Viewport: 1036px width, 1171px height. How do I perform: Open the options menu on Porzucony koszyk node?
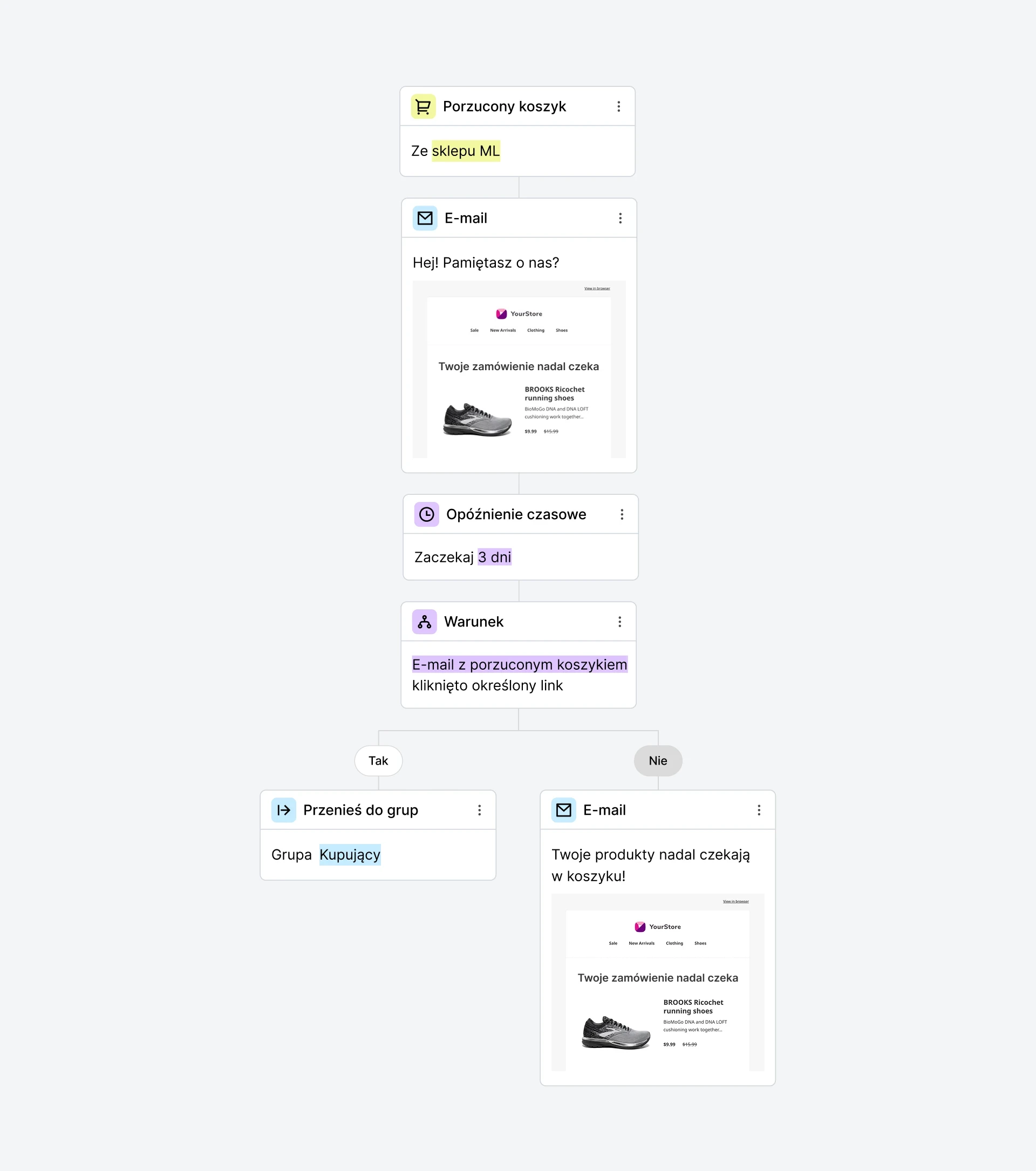619,106
